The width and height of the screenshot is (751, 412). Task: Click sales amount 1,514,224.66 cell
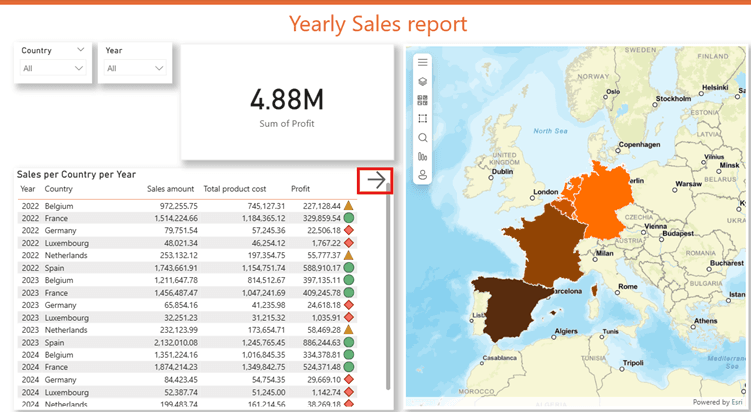[176, 218]
